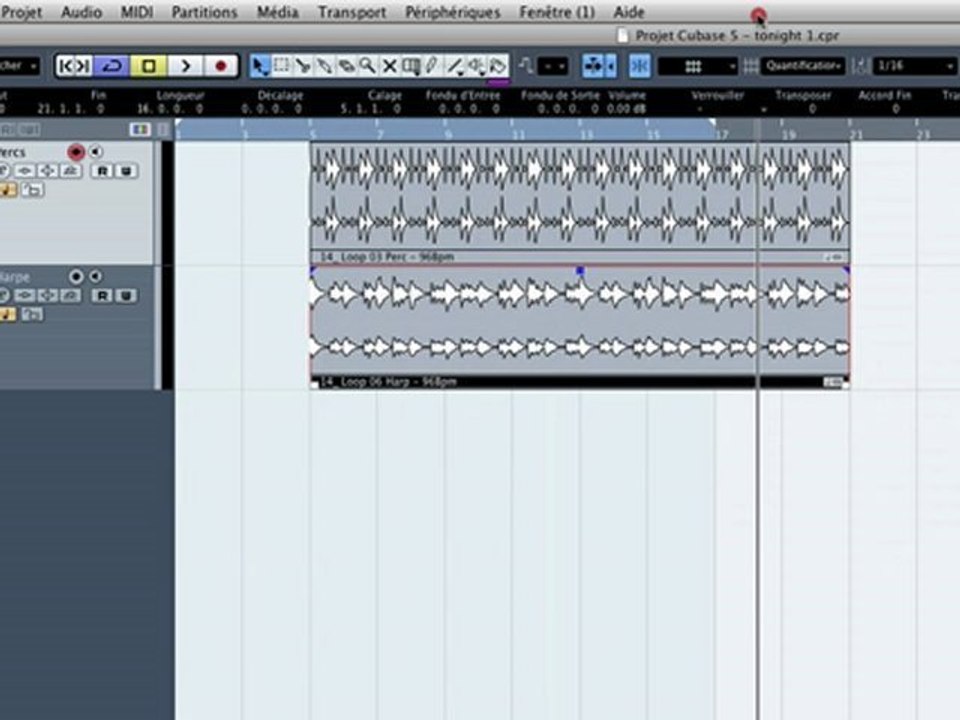
Task: Open the MIDI menu
Action: point(136,12)
